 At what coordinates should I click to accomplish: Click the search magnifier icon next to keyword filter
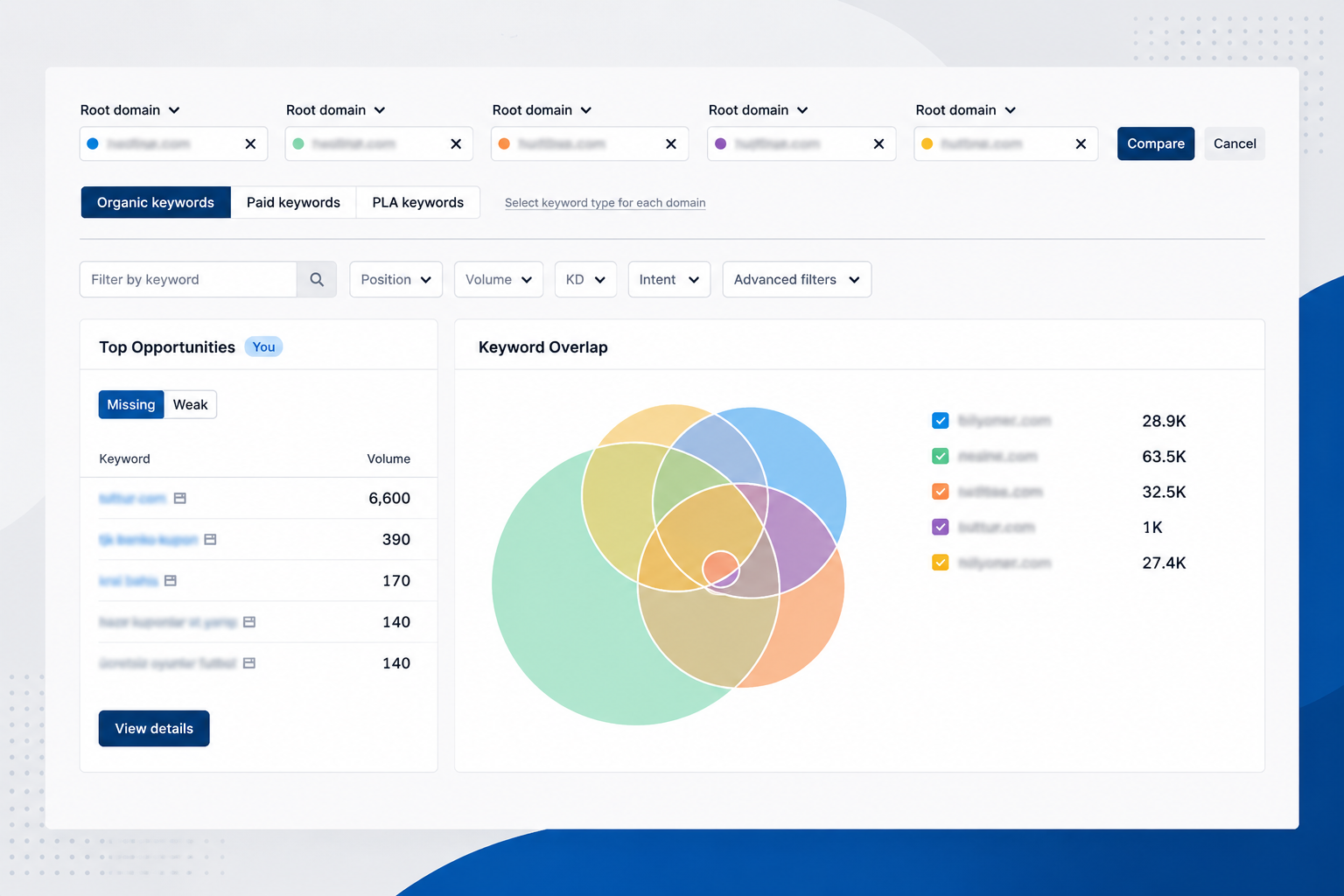317,279
